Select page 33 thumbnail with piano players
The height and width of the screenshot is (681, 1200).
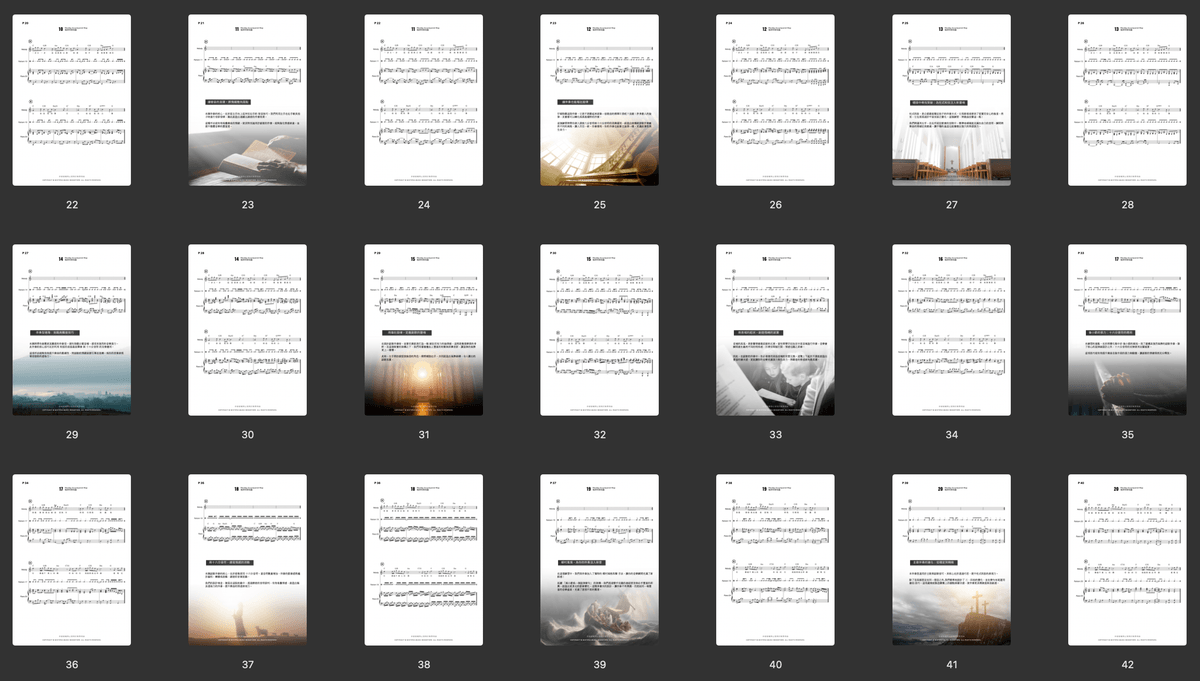click(x=776, y=330)
